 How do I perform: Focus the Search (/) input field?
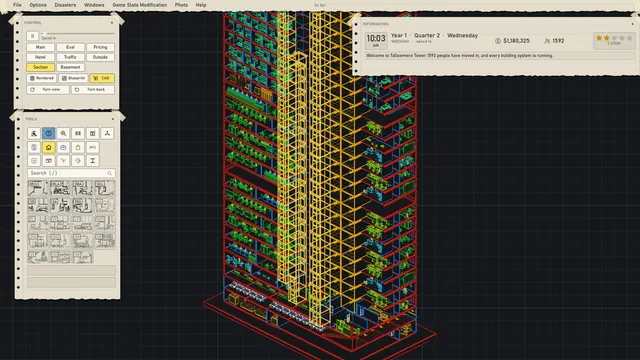pyautogui.click(x=71, y=173)
